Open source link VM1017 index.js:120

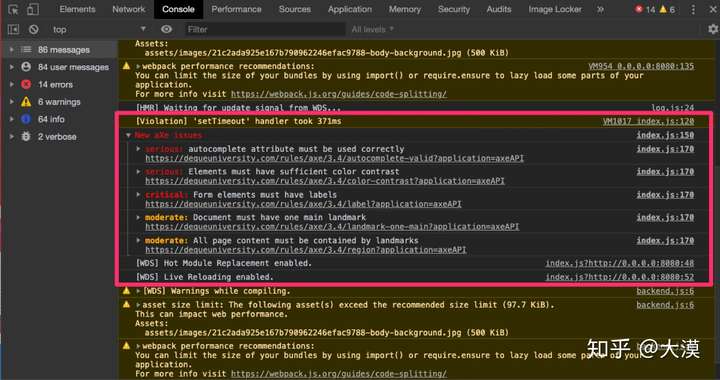[648, 121]
